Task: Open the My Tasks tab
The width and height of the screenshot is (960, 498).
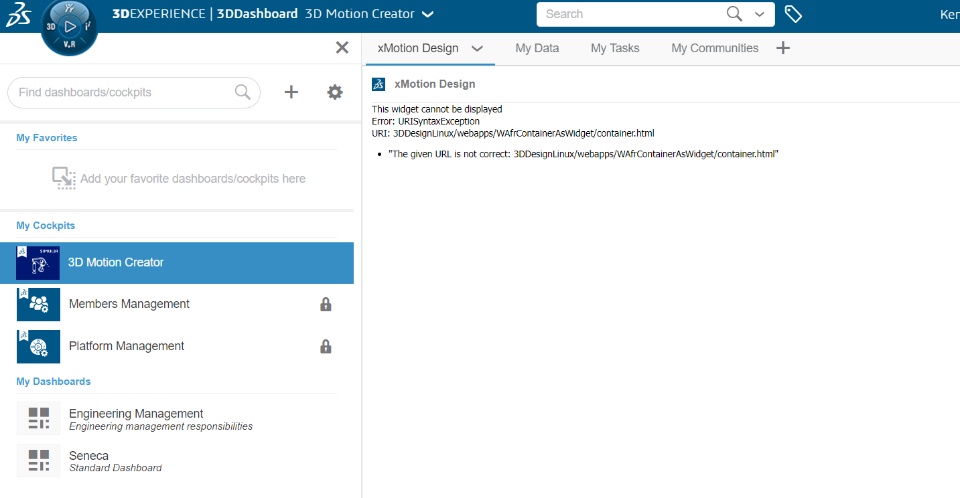Action: click(x=615, y=48)
